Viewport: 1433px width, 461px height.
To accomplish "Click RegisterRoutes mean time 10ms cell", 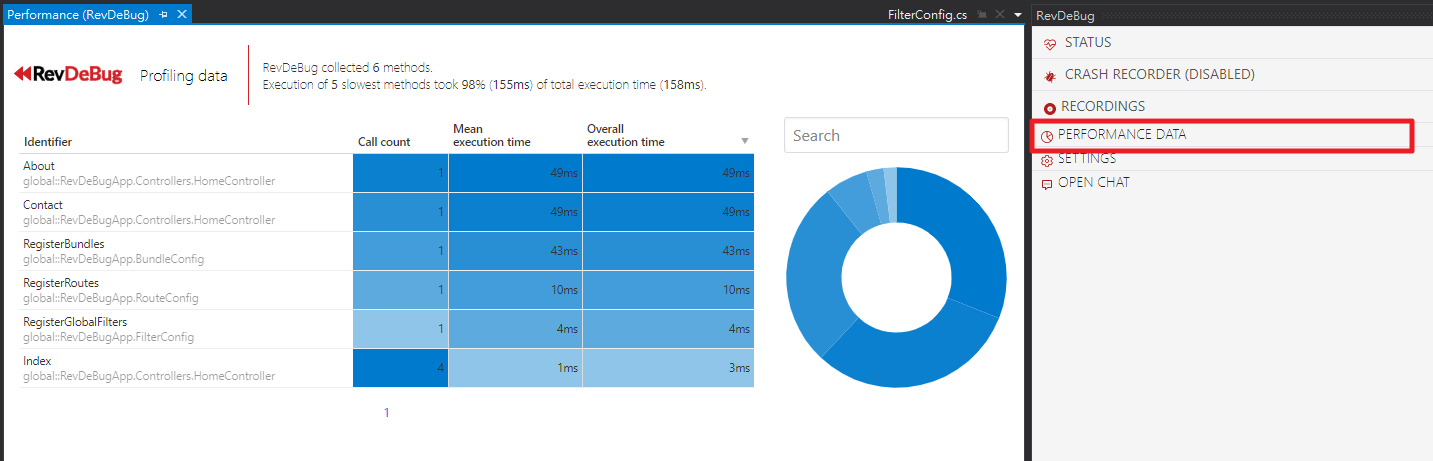I will click(516, 290).
